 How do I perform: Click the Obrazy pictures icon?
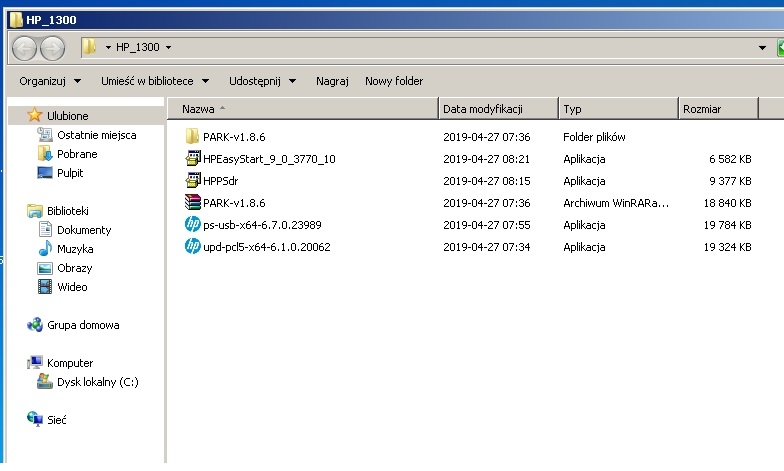[x=44, y=268]
